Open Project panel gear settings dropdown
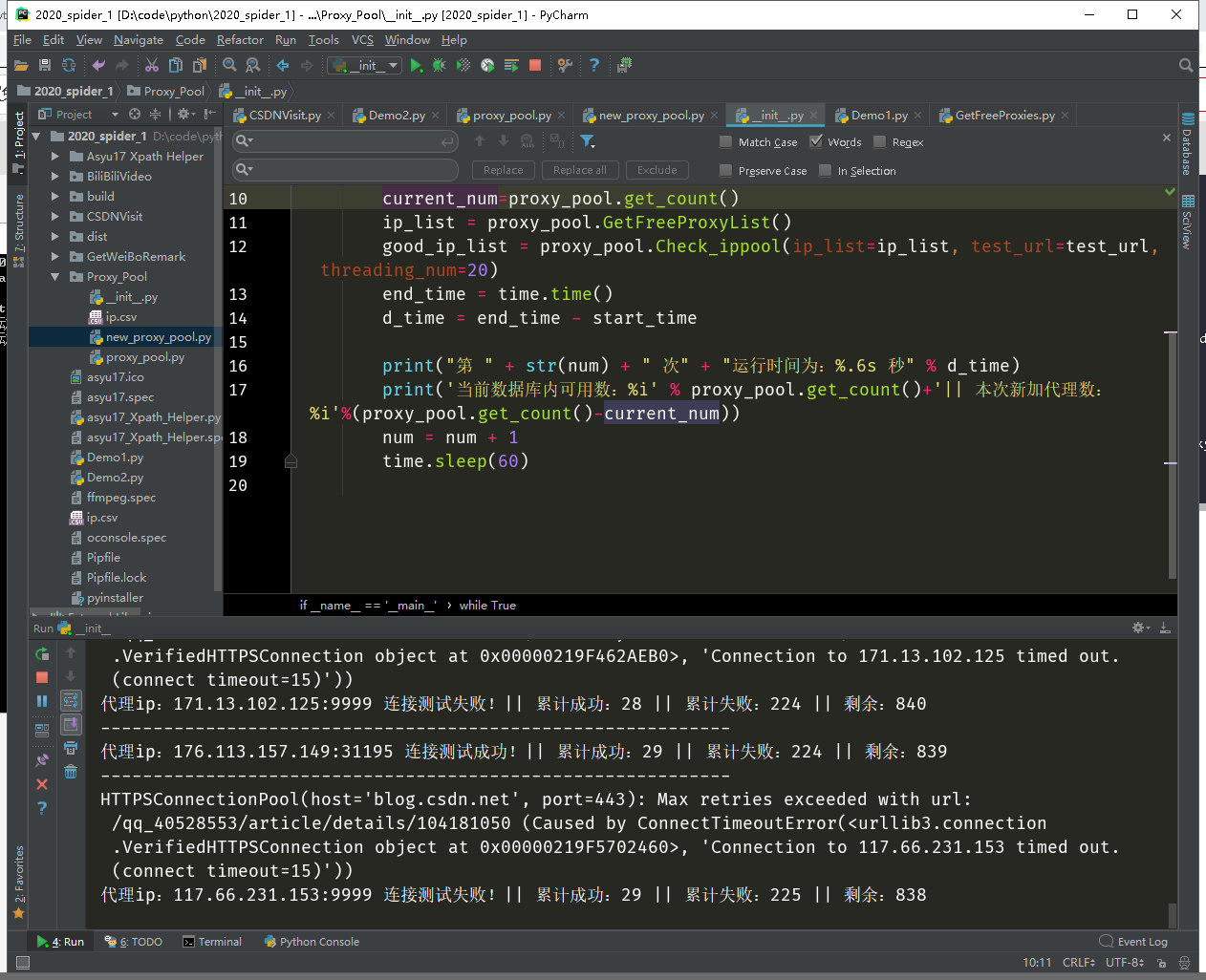 [185, 115]
